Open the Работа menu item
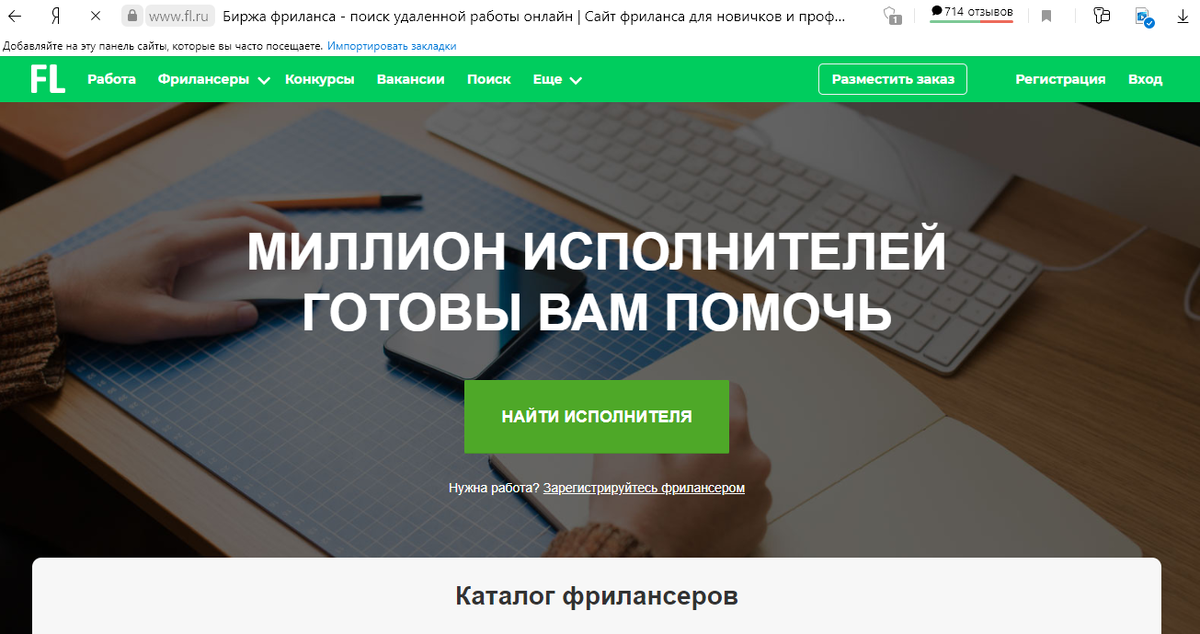Viewport: 1200px width, 634px height. [x=112, y=79]
